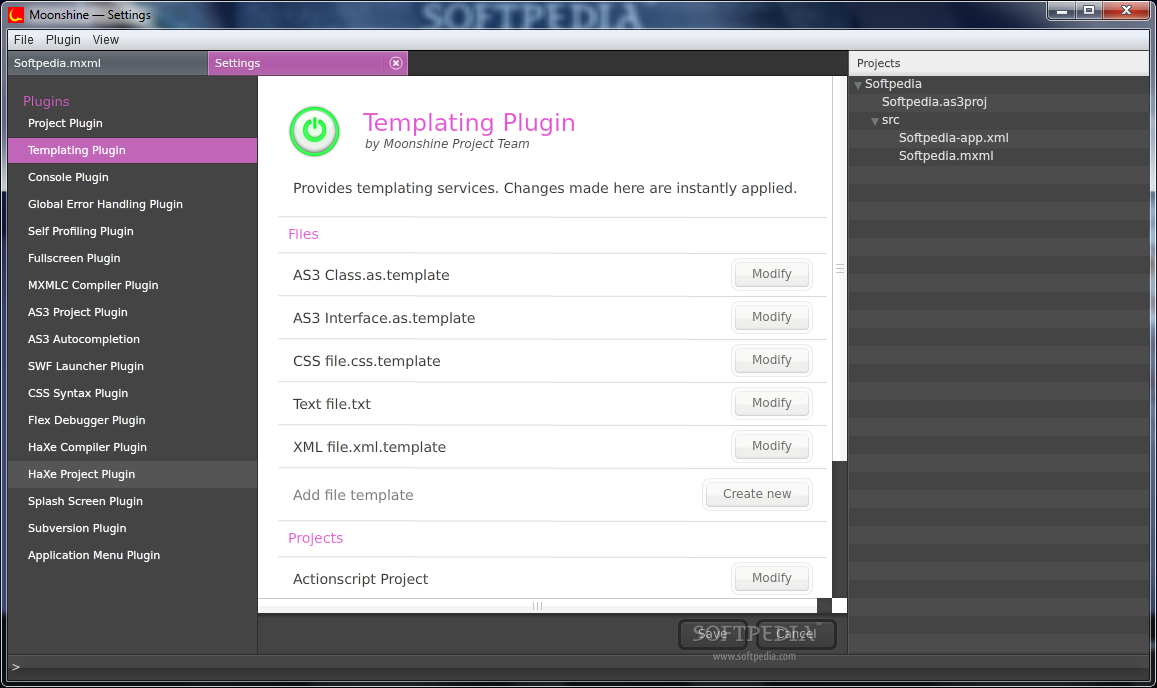Close the Settings tab with the x icon
The width and height of the screenshot is (1157, 688).
point(396,63)
